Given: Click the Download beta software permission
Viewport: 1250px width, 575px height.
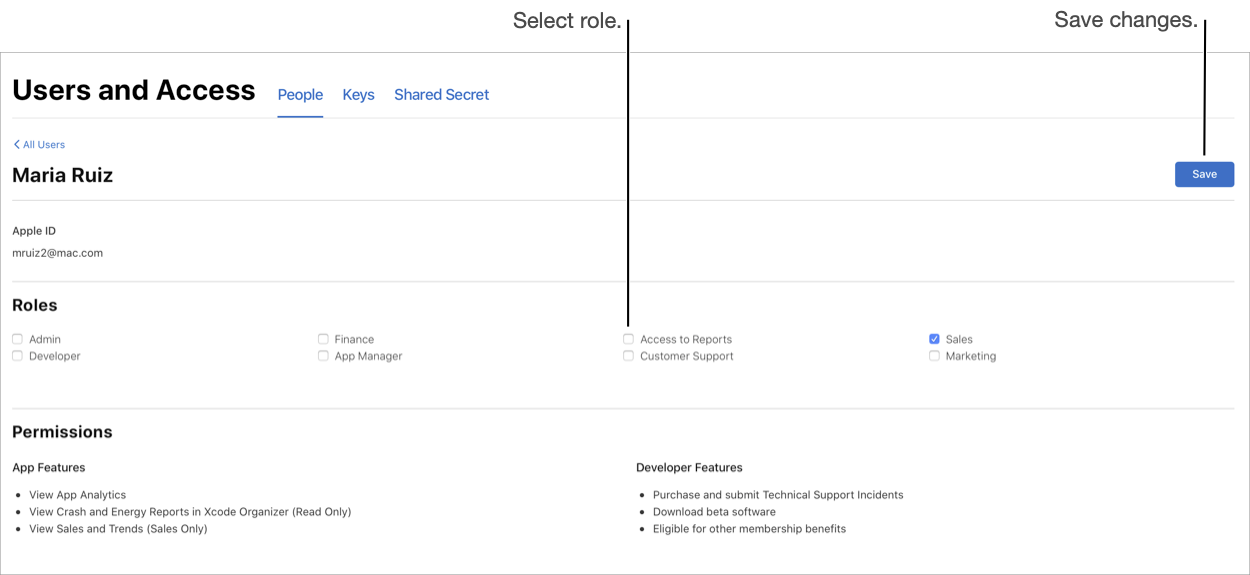Looking at the screenshot, I should tap(714, 512).
